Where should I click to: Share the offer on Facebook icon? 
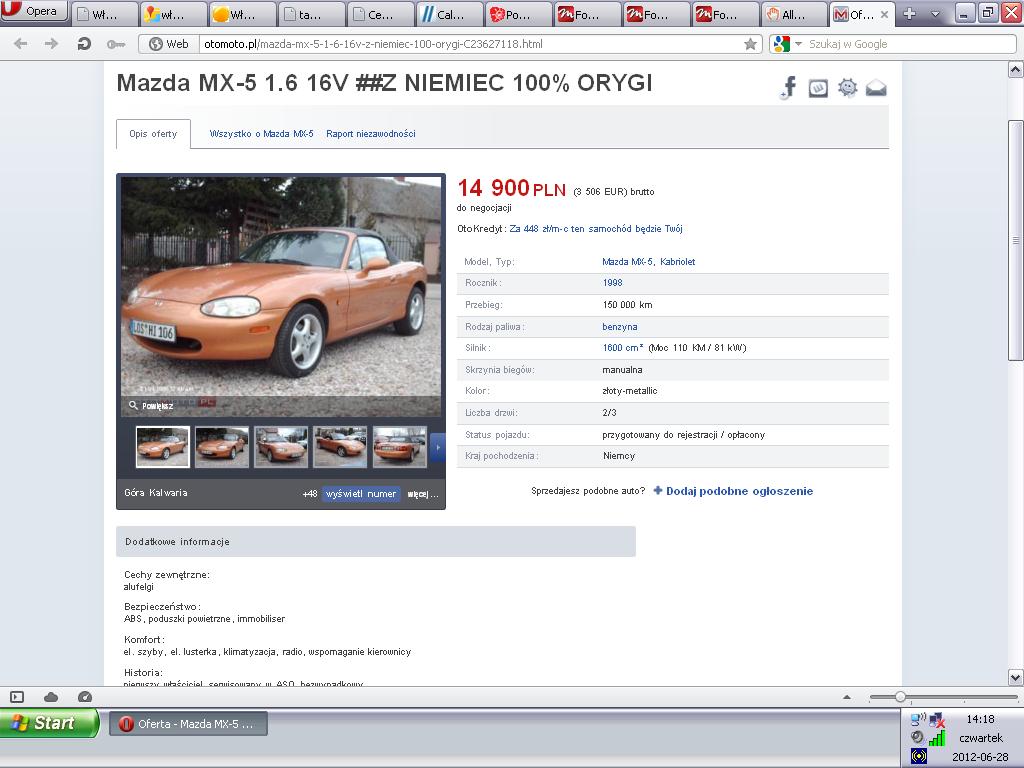789,87
